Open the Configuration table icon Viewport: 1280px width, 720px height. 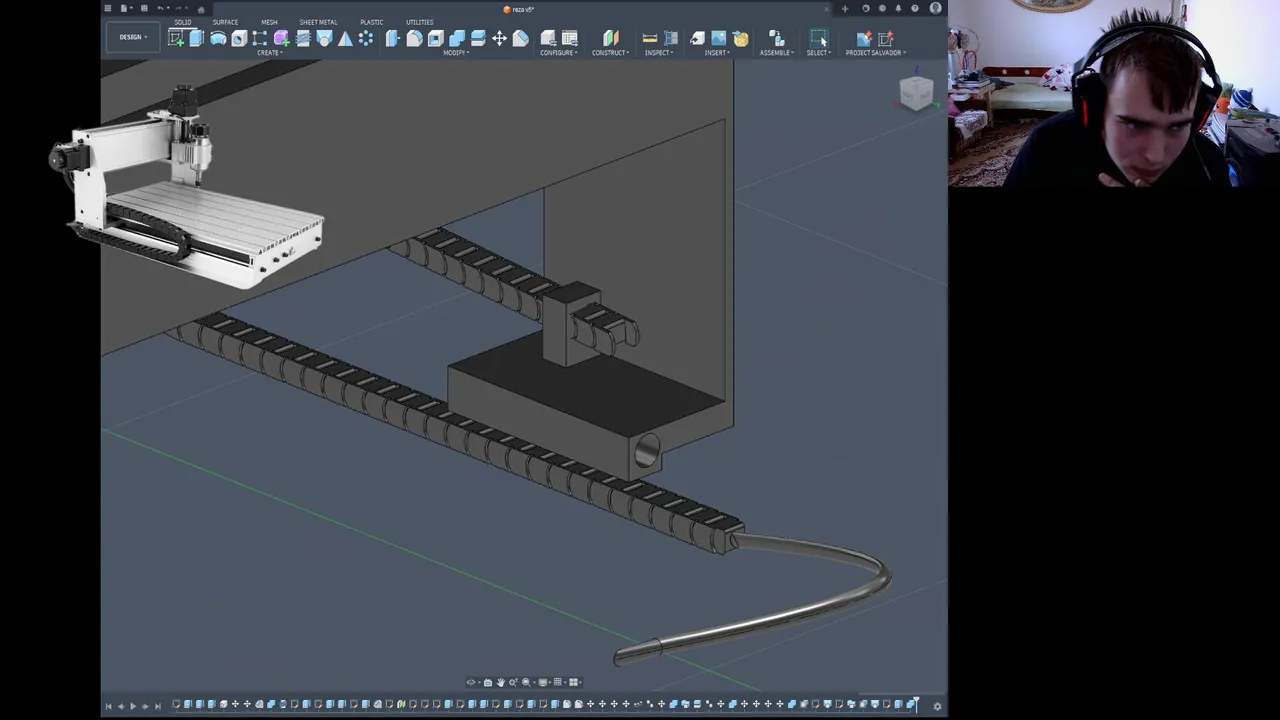pyautogui.click(x=570, y=38)
